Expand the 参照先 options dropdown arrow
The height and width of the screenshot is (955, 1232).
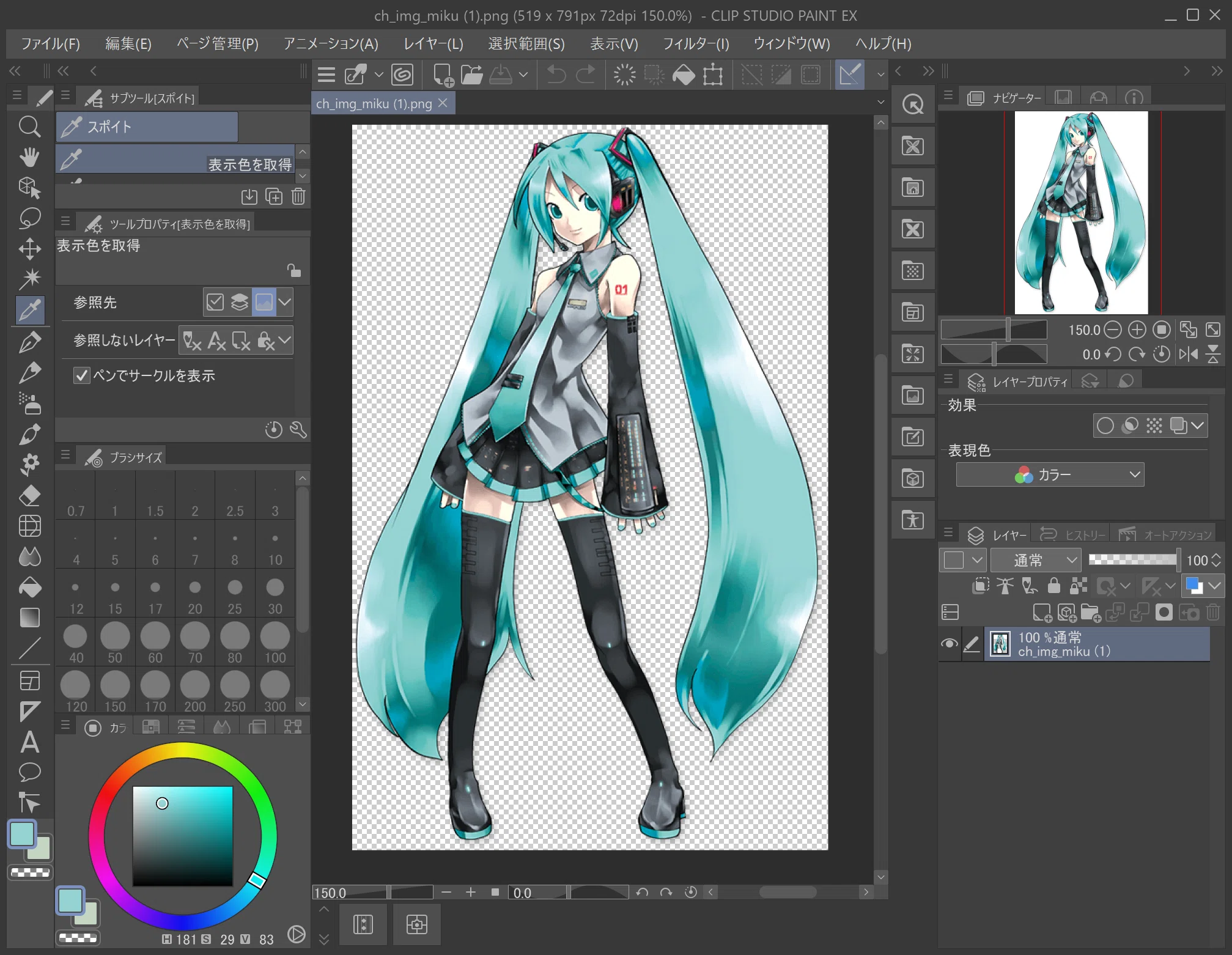point(285,302)
